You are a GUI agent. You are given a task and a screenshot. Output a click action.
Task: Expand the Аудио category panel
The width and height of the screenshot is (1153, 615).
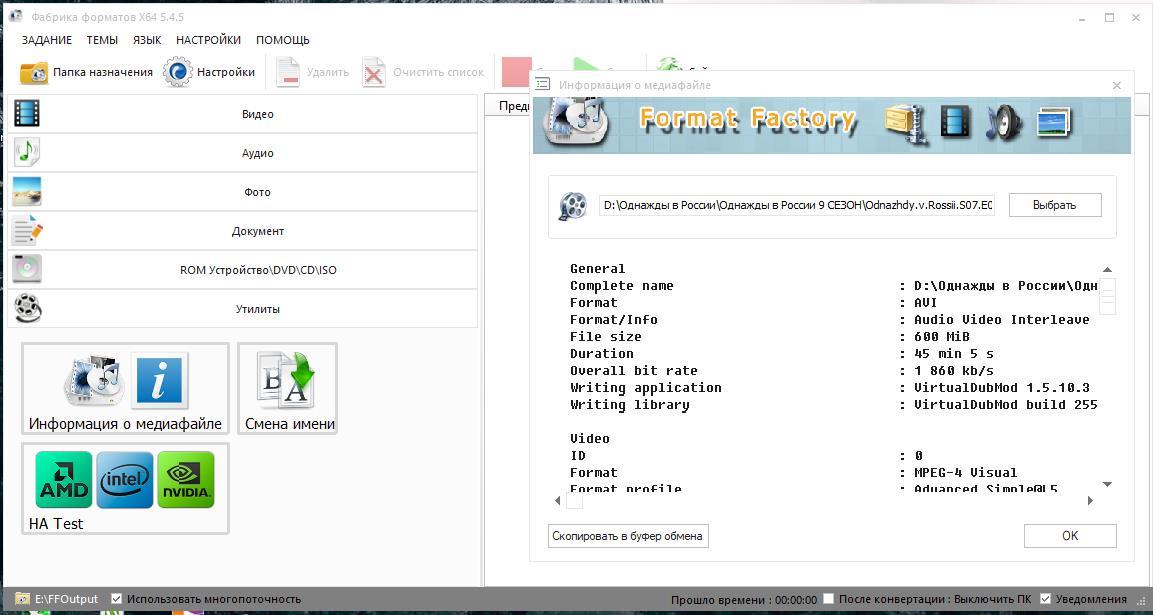pyautogui.click(x=243, y=153)
